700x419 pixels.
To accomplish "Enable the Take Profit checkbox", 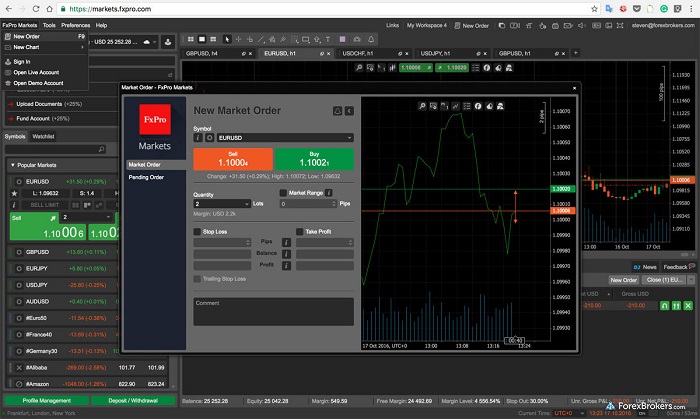I will click(x=300, y=232).
